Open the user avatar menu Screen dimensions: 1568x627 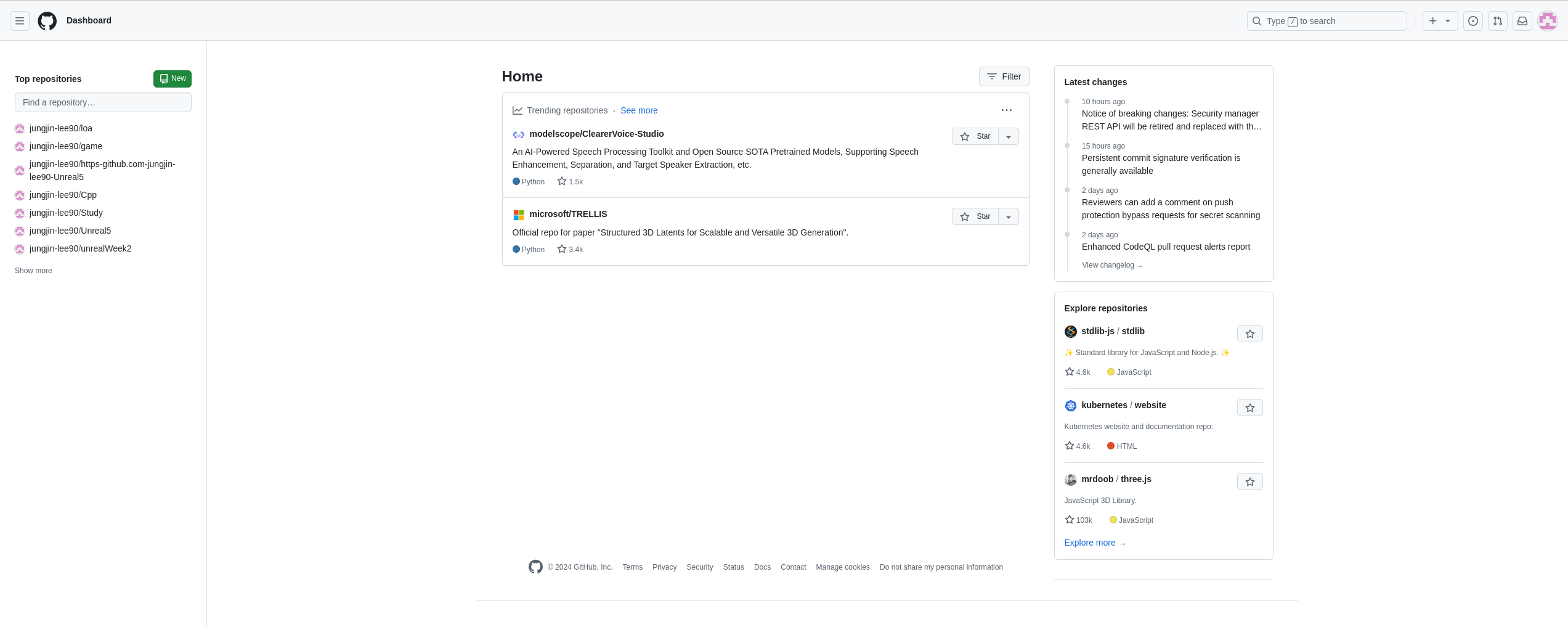click(1548, 21)
